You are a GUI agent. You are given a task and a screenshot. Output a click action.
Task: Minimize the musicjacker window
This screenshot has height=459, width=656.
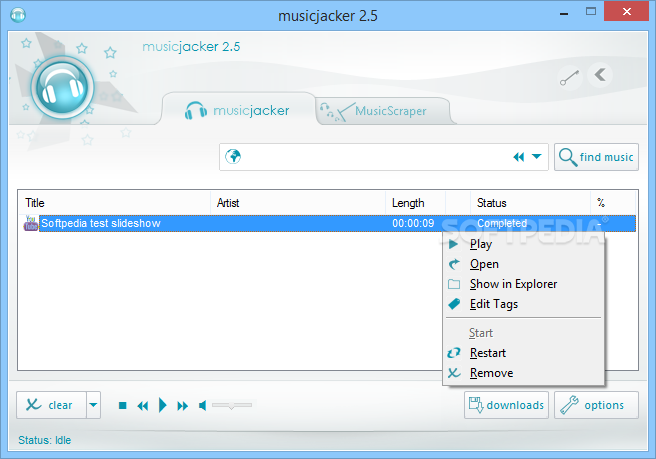click(564, 13)
